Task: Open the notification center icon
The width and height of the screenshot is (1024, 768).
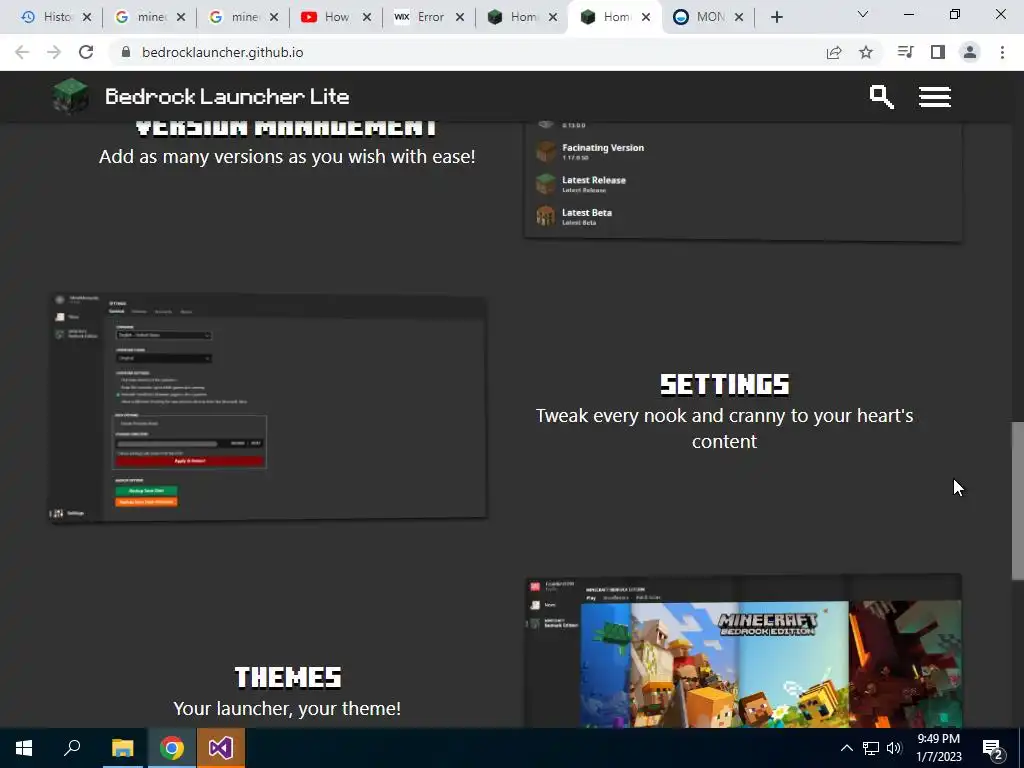Action: coord(993,748)
